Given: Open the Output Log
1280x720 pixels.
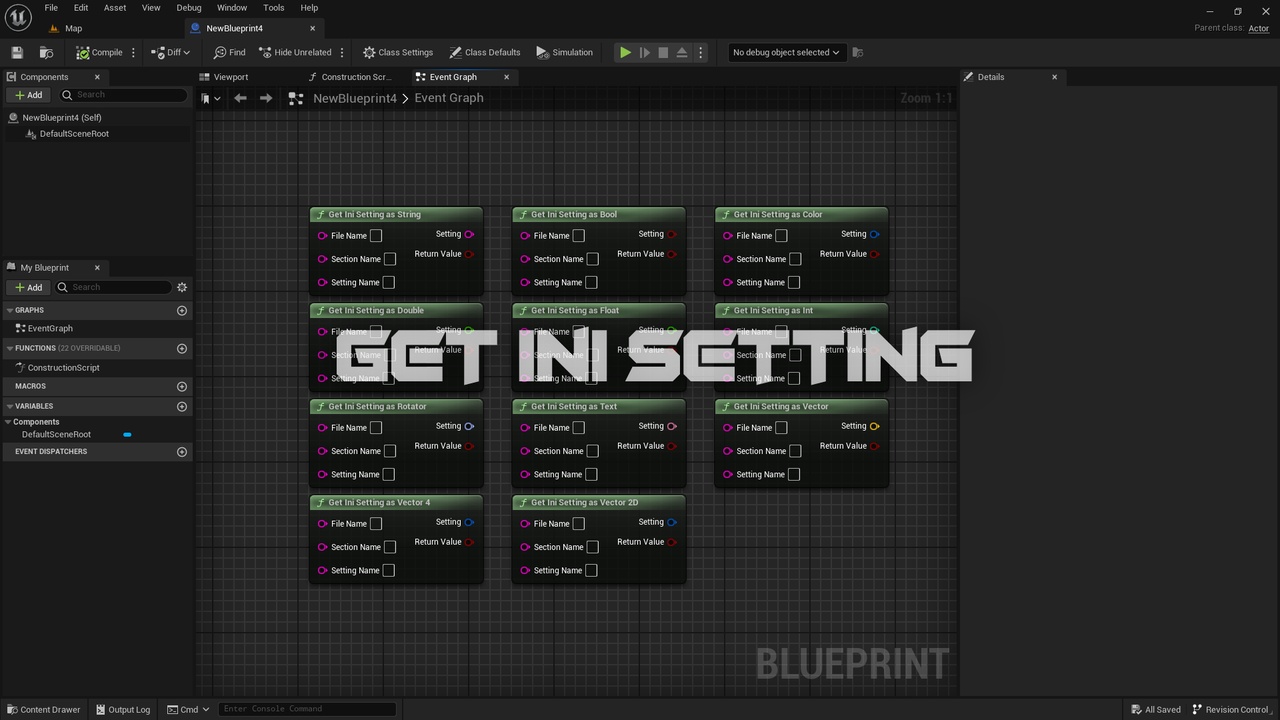Looking at the screenshot, I should point(122,709).
